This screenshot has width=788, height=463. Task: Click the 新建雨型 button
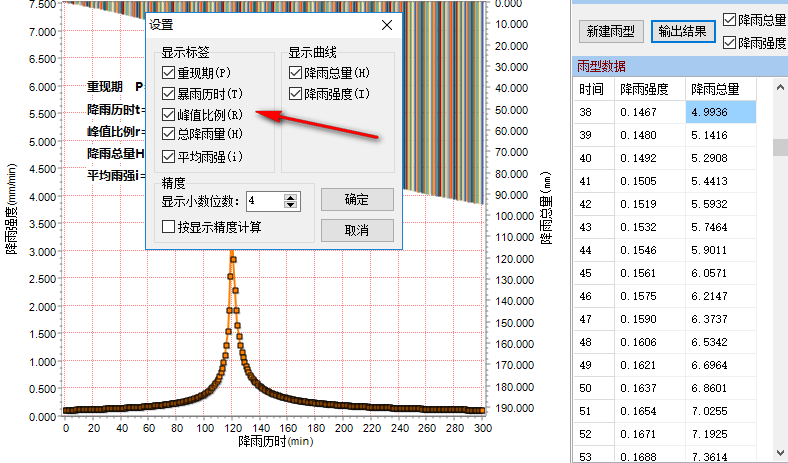pos(610,31)
